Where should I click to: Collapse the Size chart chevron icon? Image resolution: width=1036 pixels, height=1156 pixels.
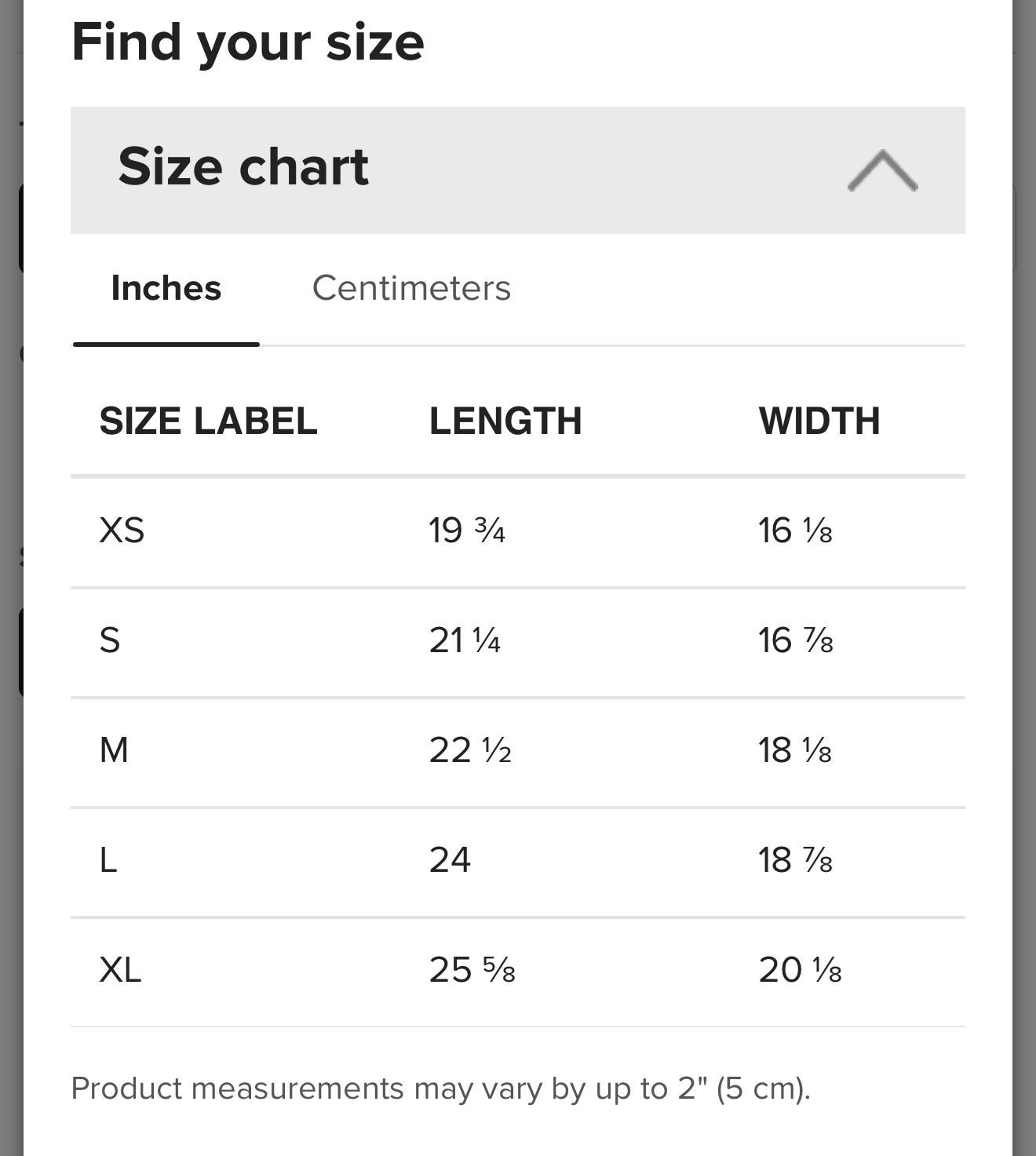tap(883, 170)
